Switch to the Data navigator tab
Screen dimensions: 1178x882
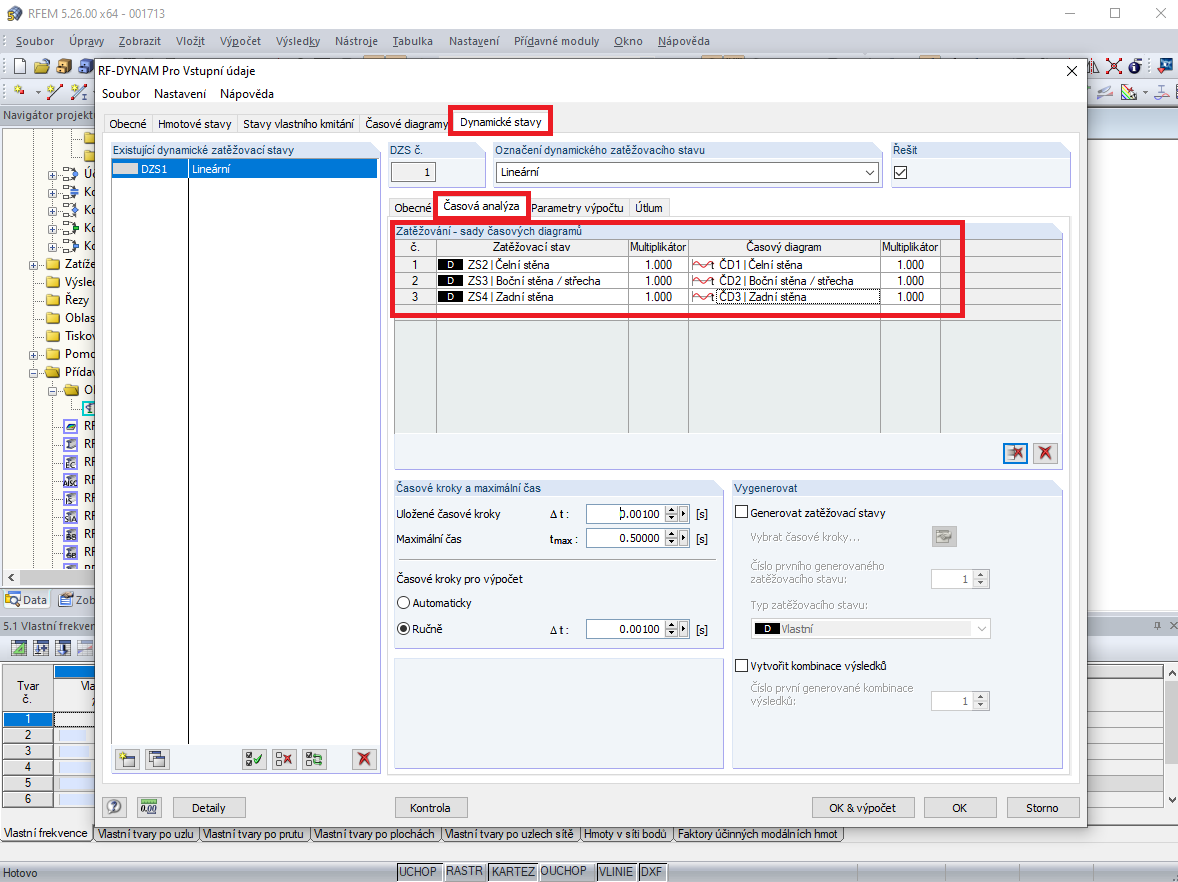26,600
